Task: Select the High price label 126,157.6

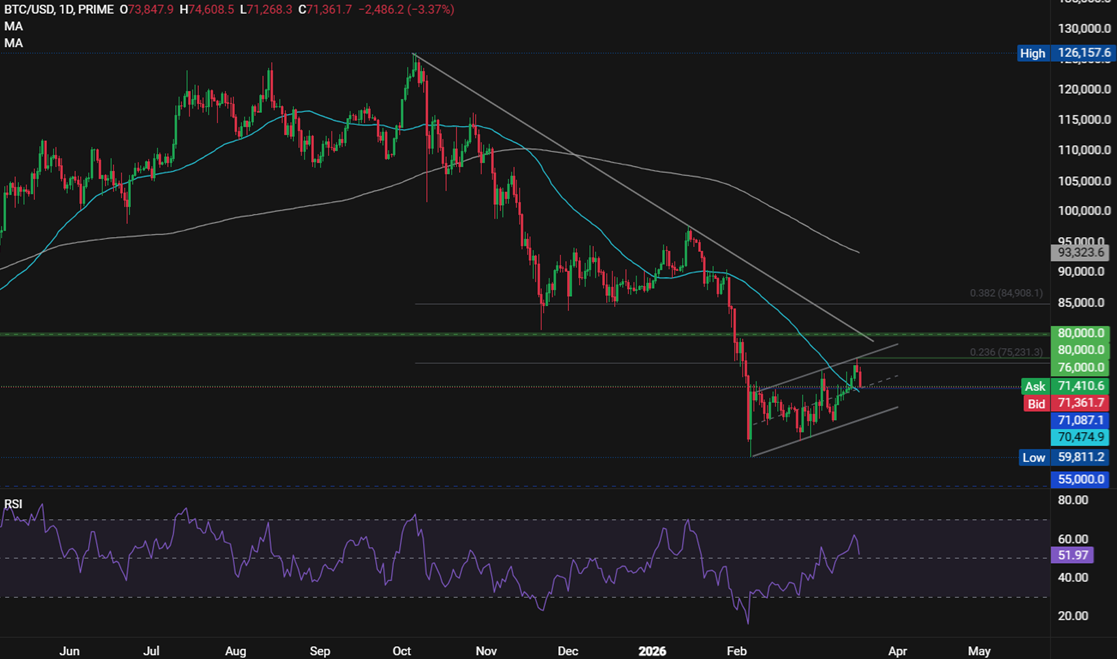Action: (x=1063, y=53)
